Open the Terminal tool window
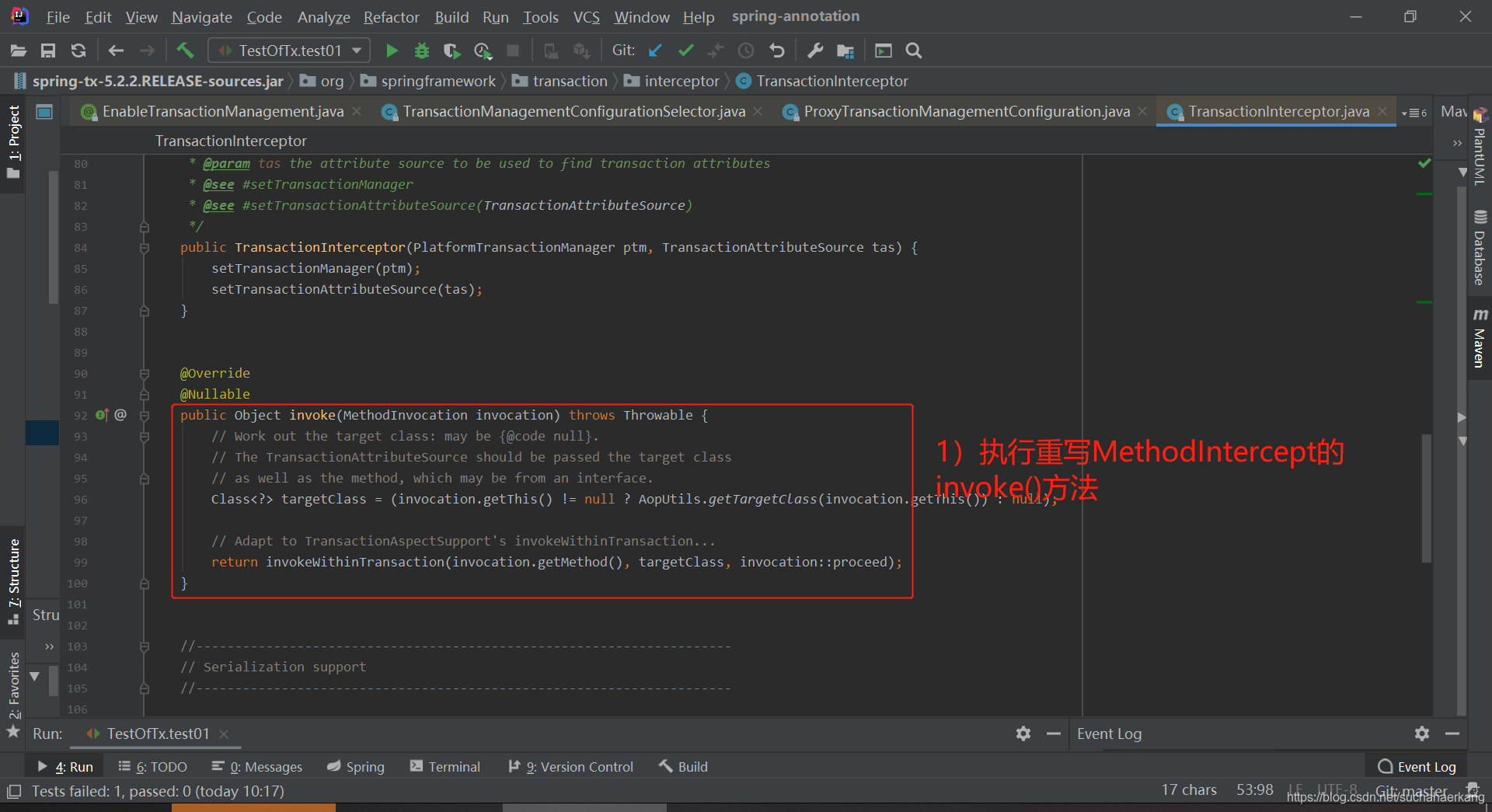Image resolution: width=1492 pixels, height=812 pixels. tap(445, 767)
